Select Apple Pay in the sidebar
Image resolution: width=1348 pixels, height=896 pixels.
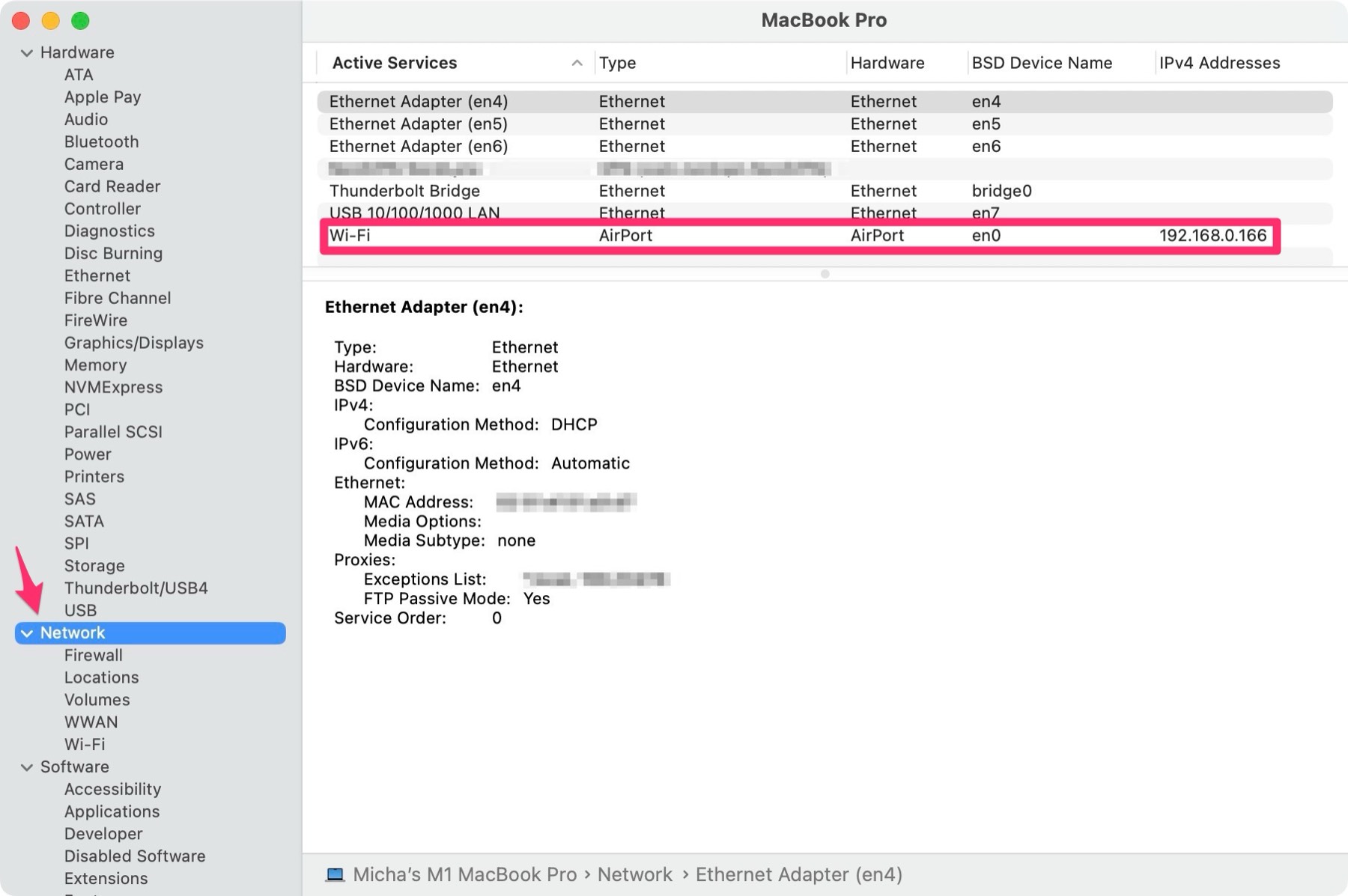[103, 97]
